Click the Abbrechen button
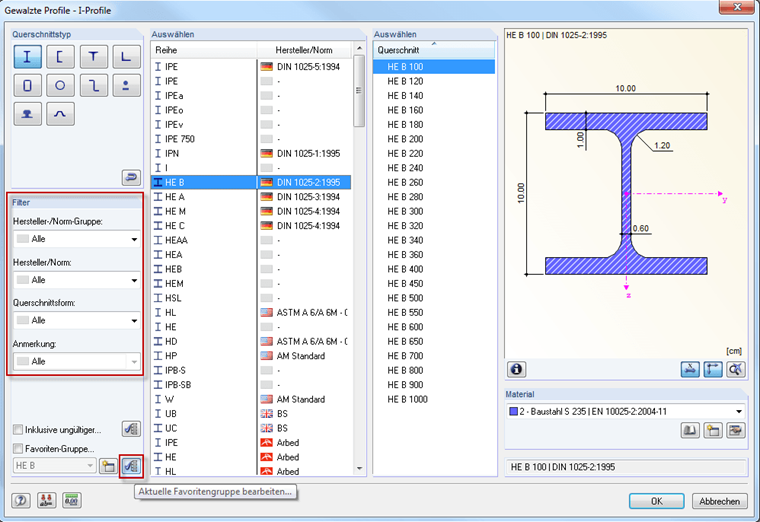760x522 pixels. 719,501
